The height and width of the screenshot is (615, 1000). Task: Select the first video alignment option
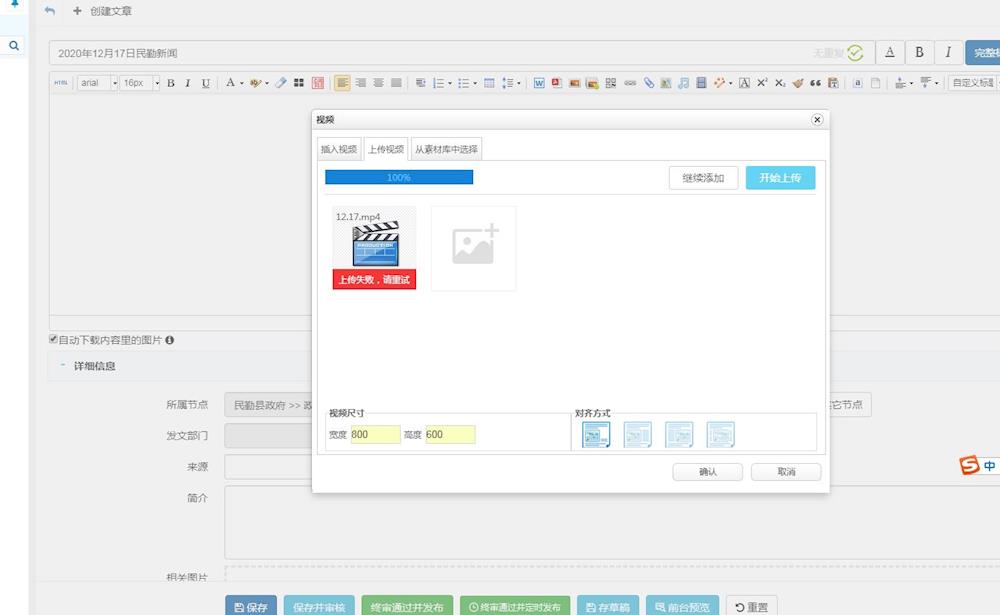click(596, 434)
